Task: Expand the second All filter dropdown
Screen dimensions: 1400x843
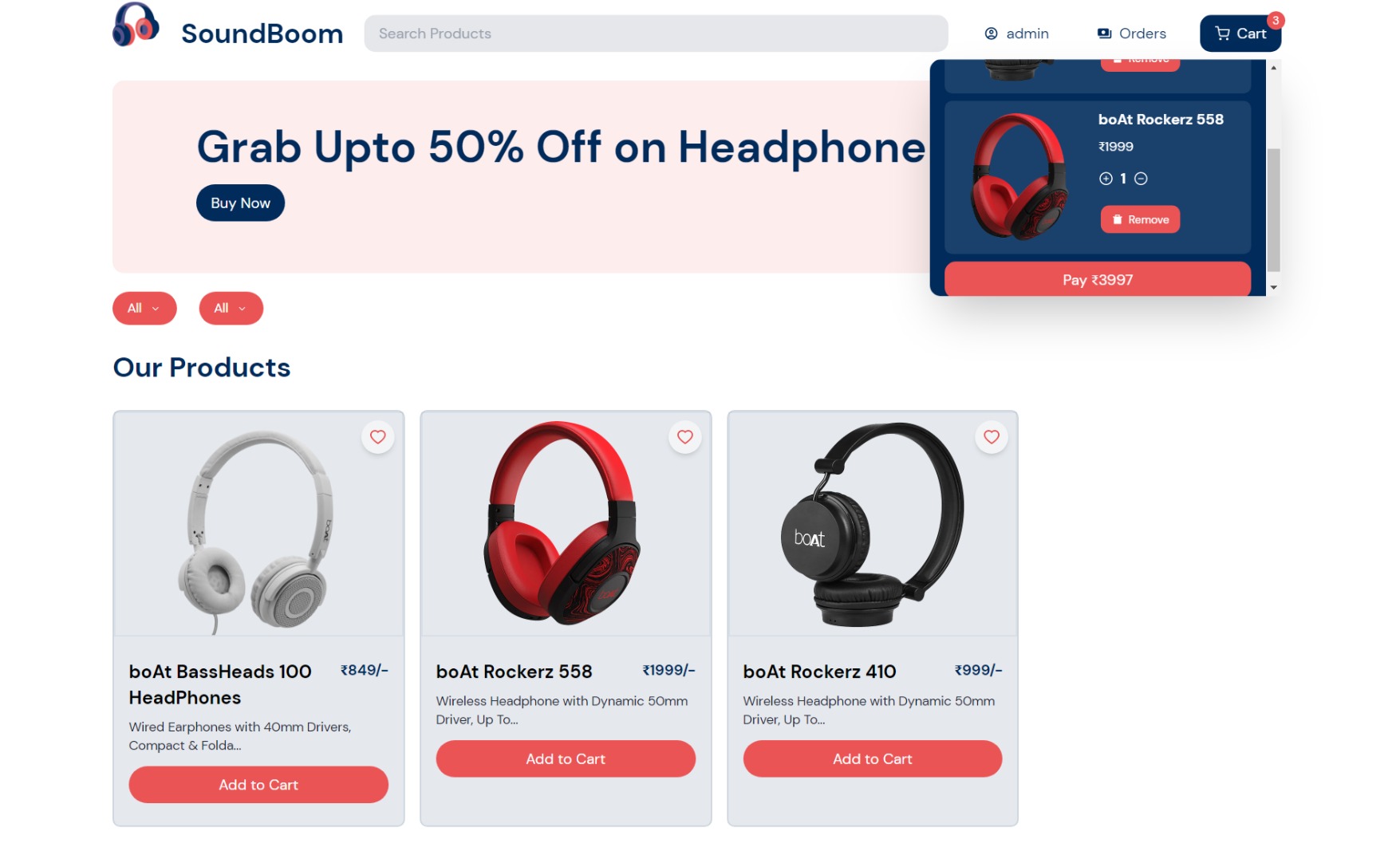Action: pos(231,308)
